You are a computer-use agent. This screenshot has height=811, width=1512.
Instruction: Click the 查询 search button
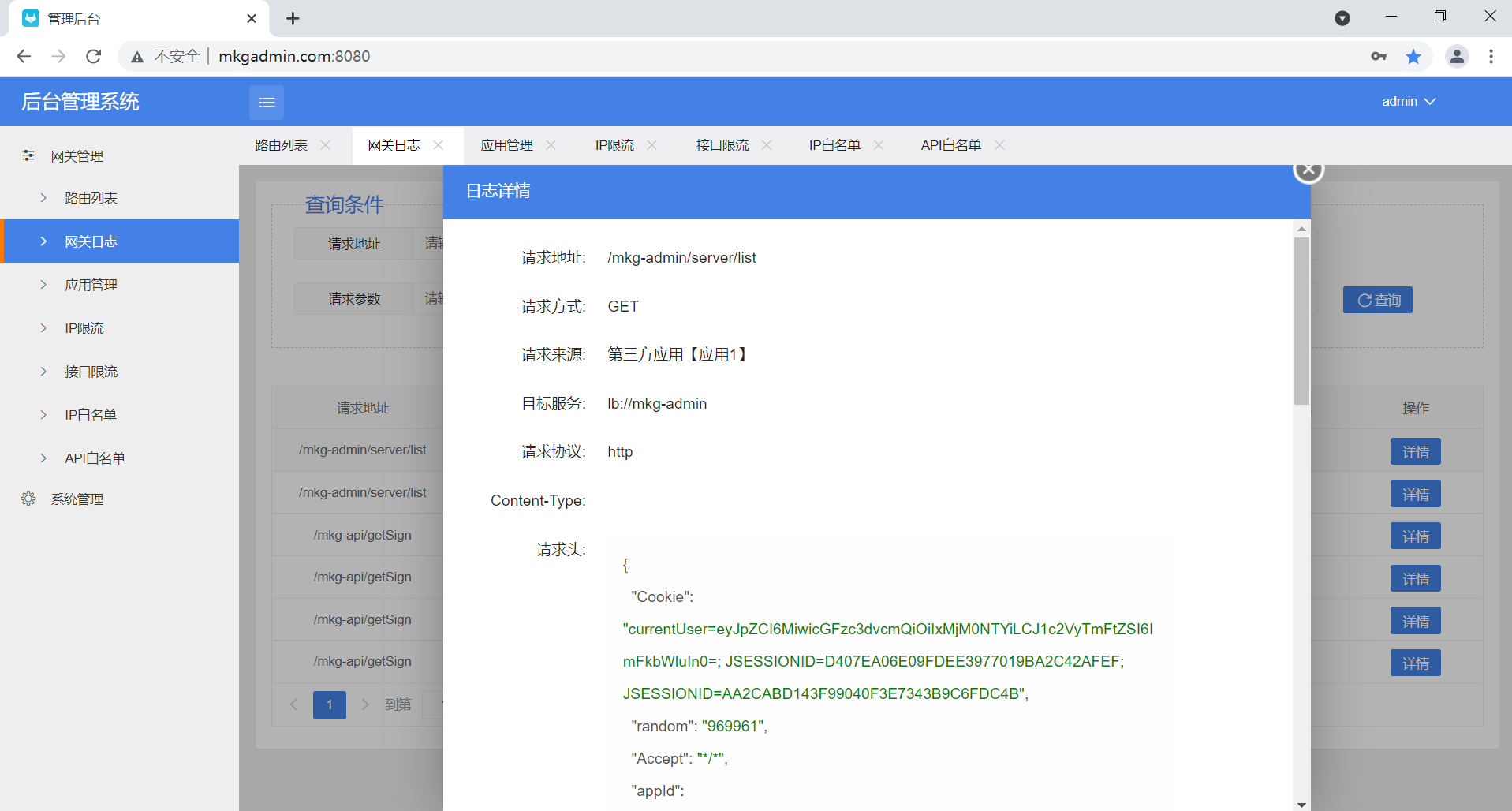pyautogui.click(x=1378, y=300)
